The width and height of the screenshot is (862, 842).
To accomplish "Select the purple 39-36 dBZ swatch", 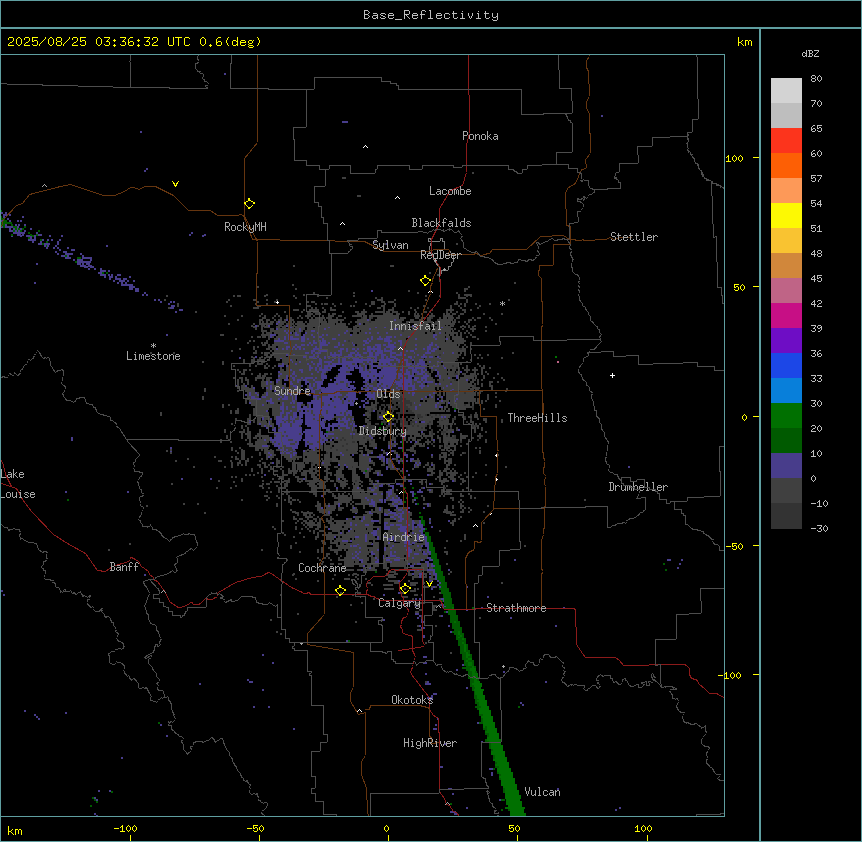I will (x=786, y=341).
